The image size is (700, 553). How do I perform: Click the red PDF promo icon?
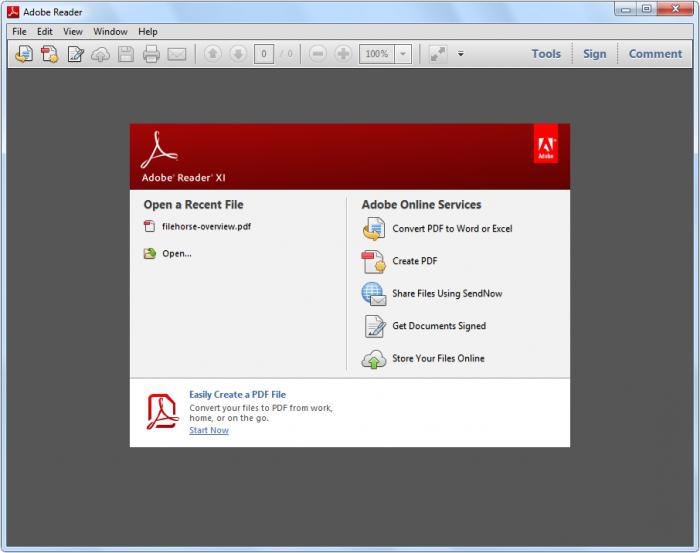pyautogui.click(x=162, y=412)
